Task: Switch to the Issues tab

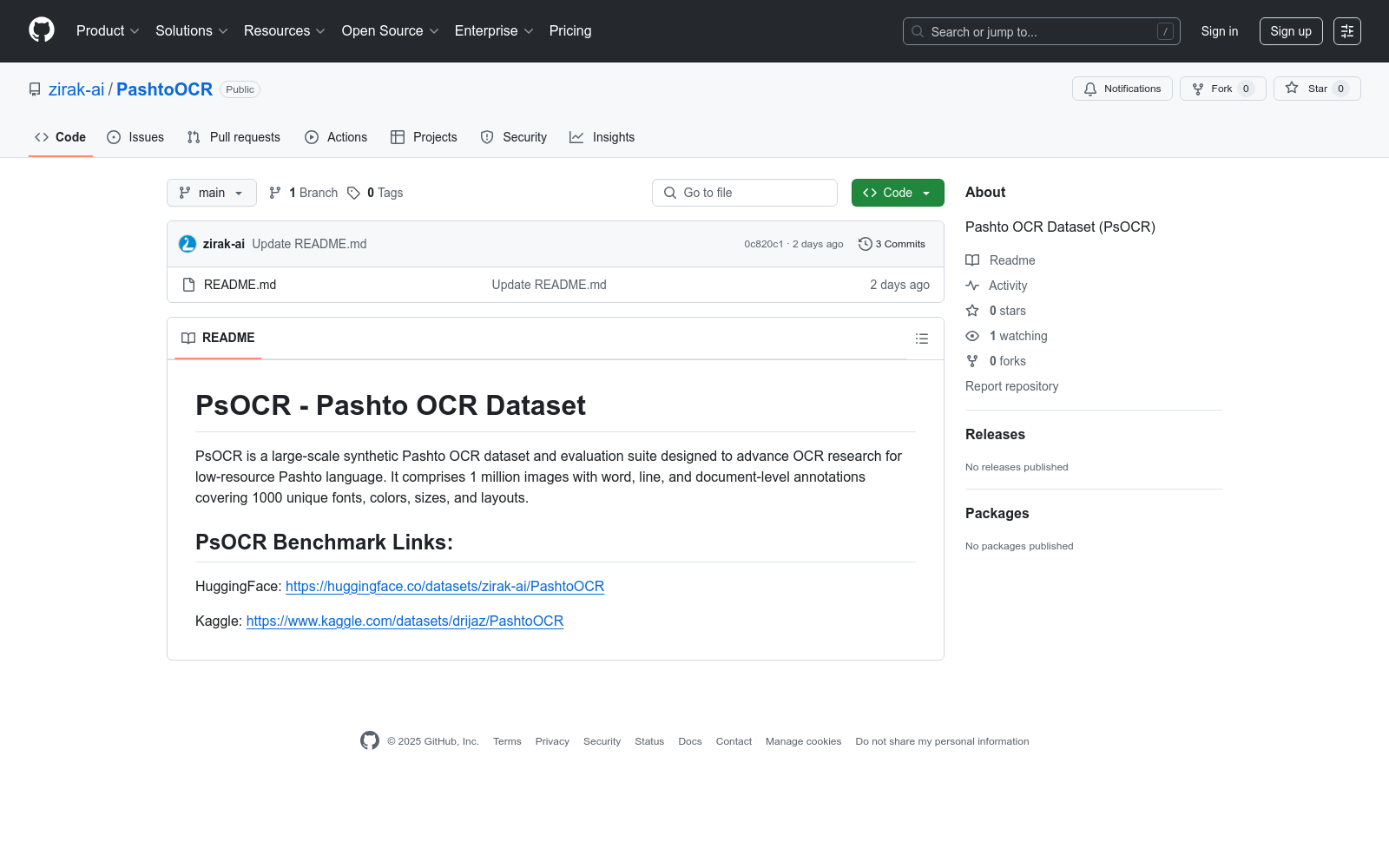Action: click(135, 137)
